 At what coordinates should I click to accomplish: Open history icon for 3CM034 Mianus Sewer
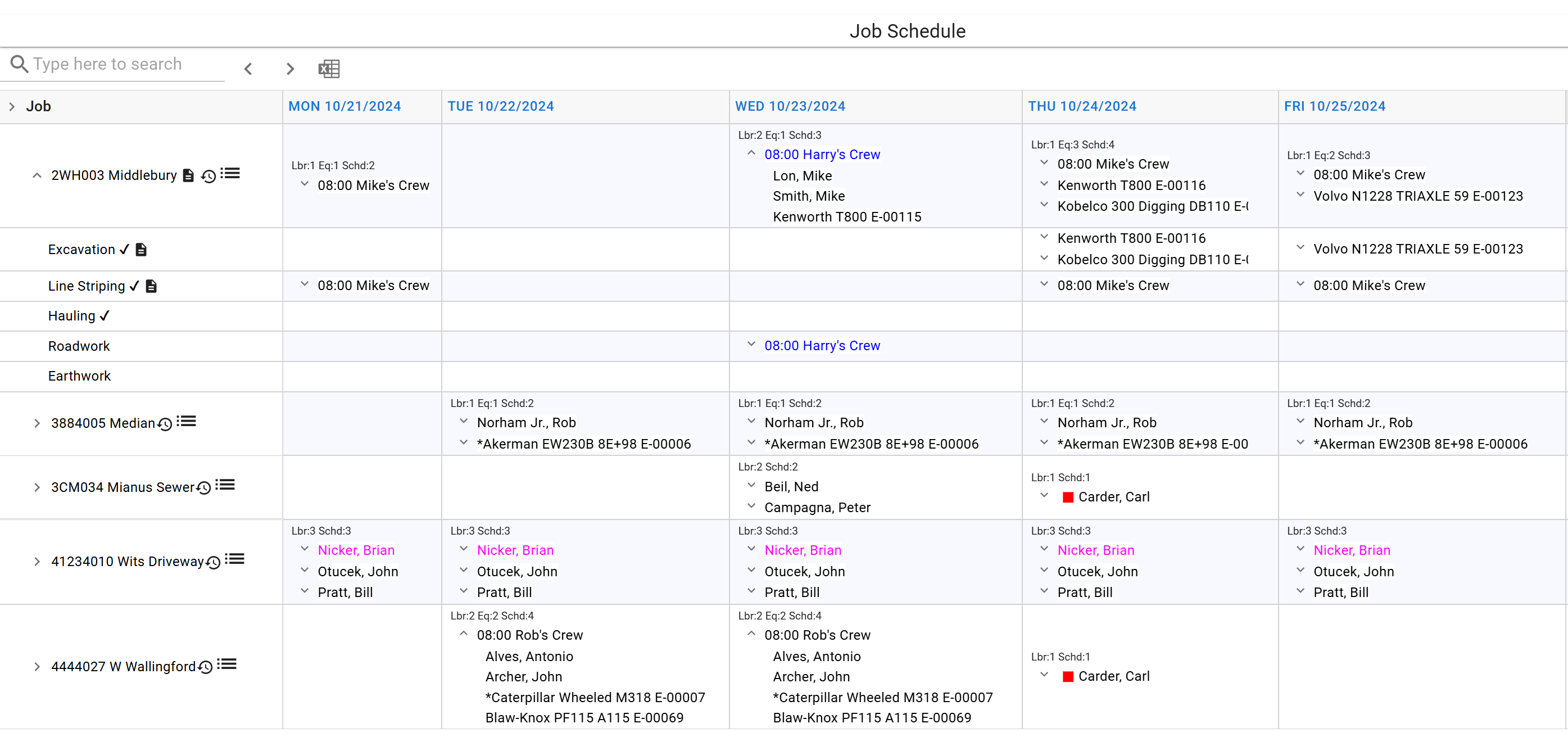click(204, 487)
